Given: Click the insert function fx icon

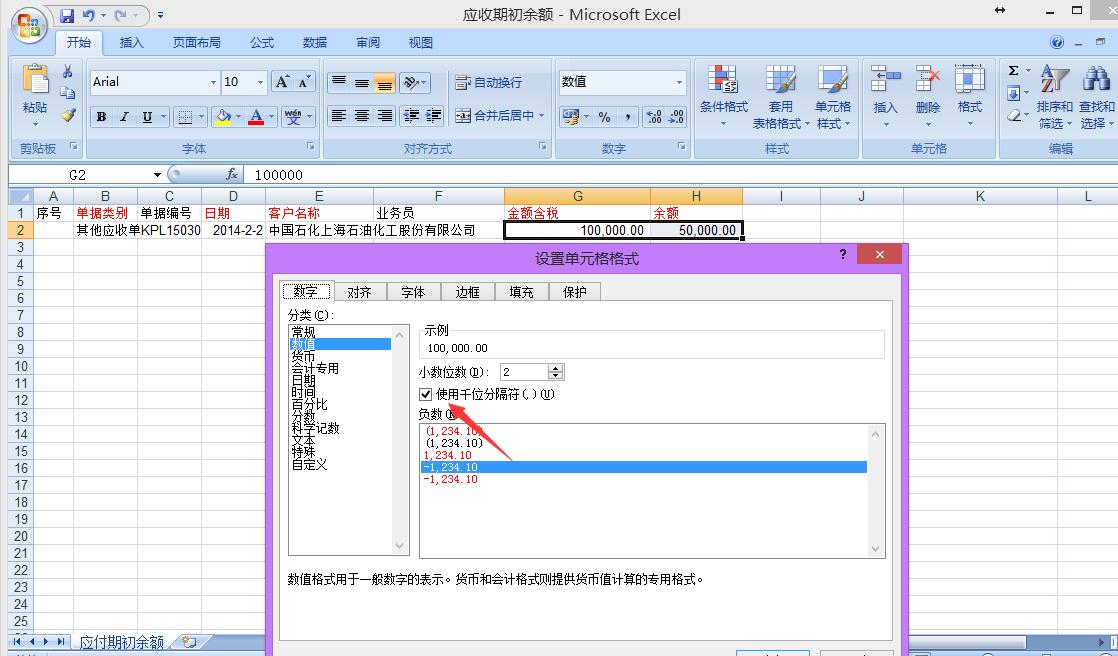Looking at the screenshot, I should point(232,174).
